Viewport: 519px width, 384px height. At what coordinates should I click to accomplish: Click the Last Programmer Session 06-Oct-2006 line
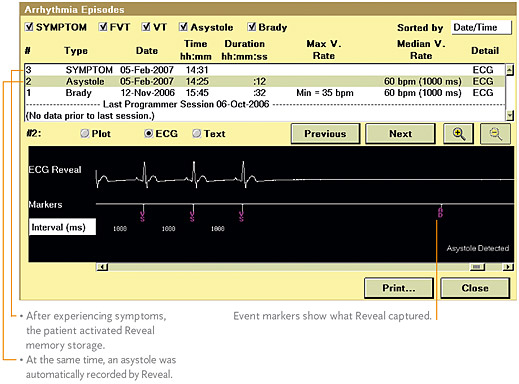click(x=186, y=104)
